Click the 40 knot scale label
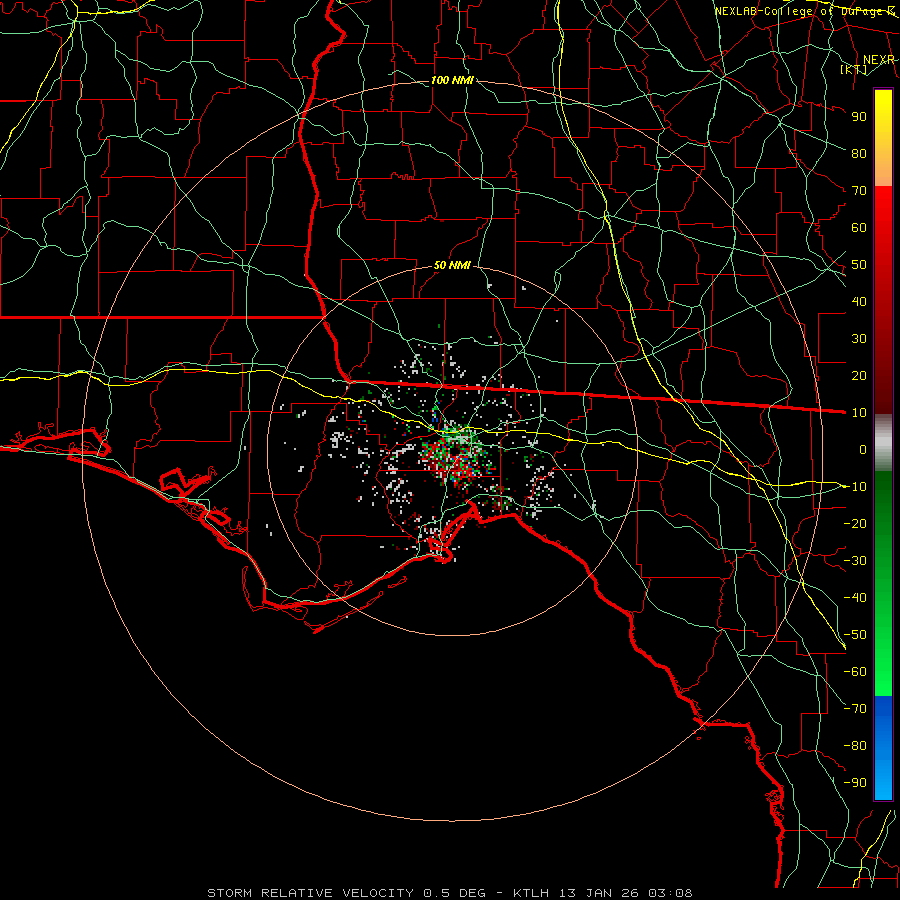This screenshot has width=900, height=900. pyautogui.click(x=859, y=301)
